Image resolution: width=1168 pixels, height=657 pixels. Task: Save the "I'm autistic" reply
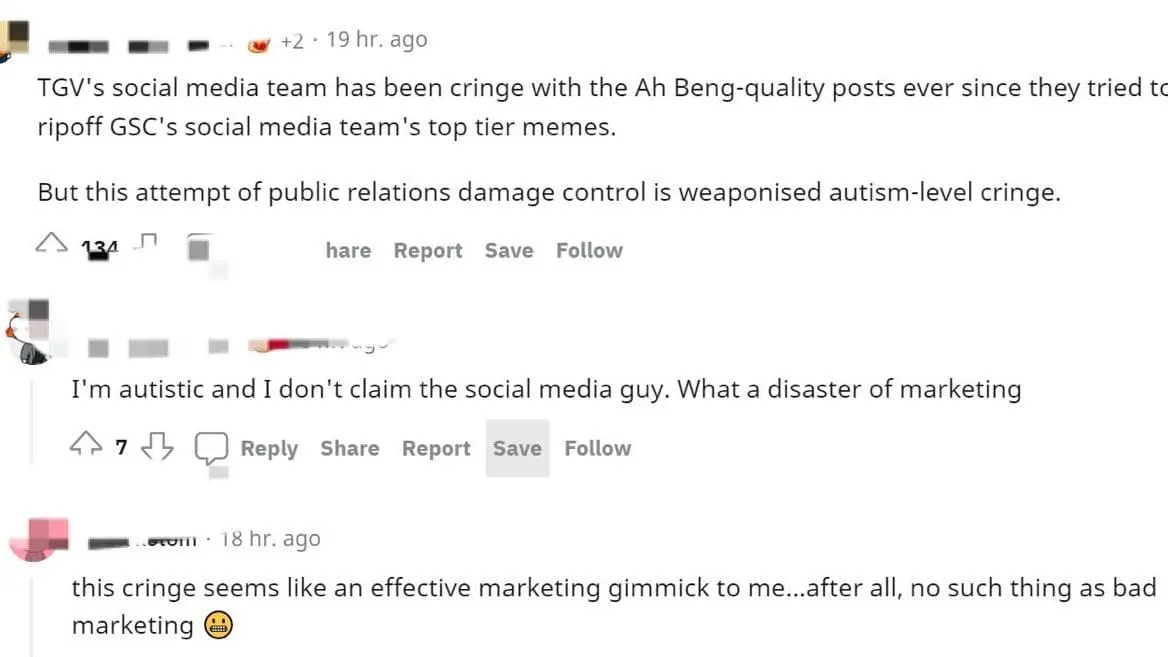click(x=517, y=449)
